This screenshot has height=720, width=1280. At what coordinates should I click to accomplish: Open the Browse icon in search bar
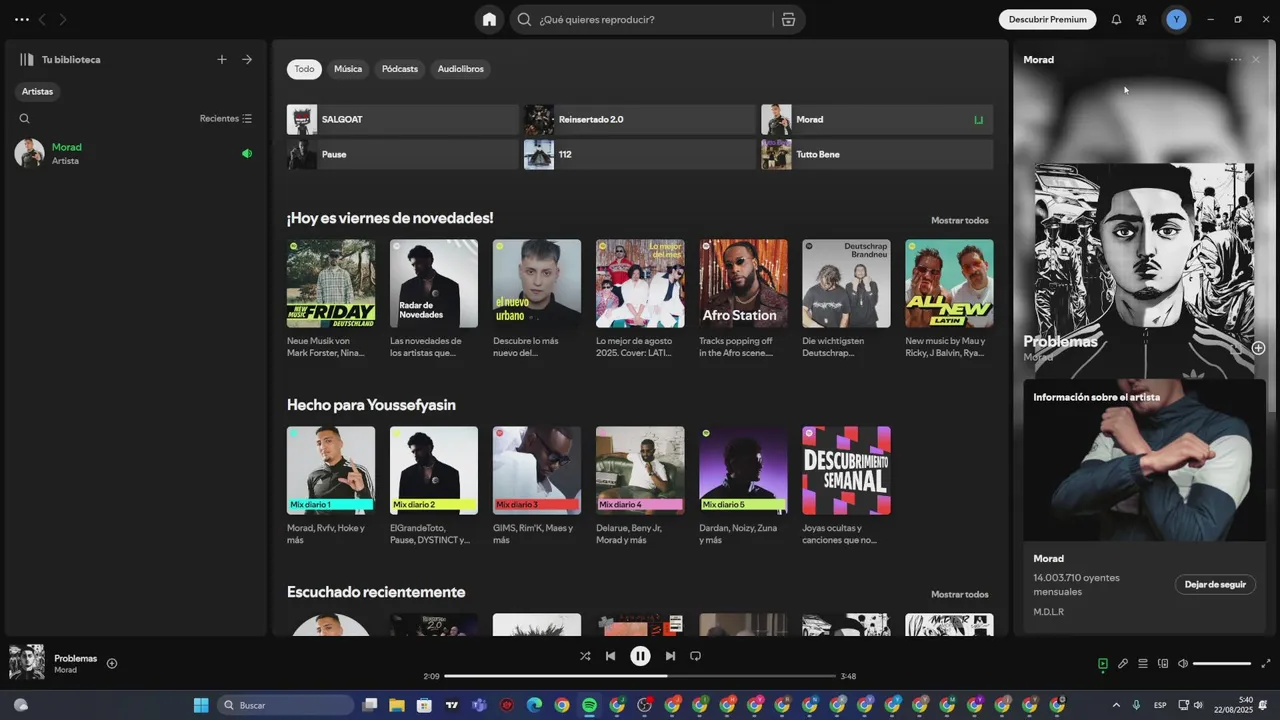tap(788, 19)
